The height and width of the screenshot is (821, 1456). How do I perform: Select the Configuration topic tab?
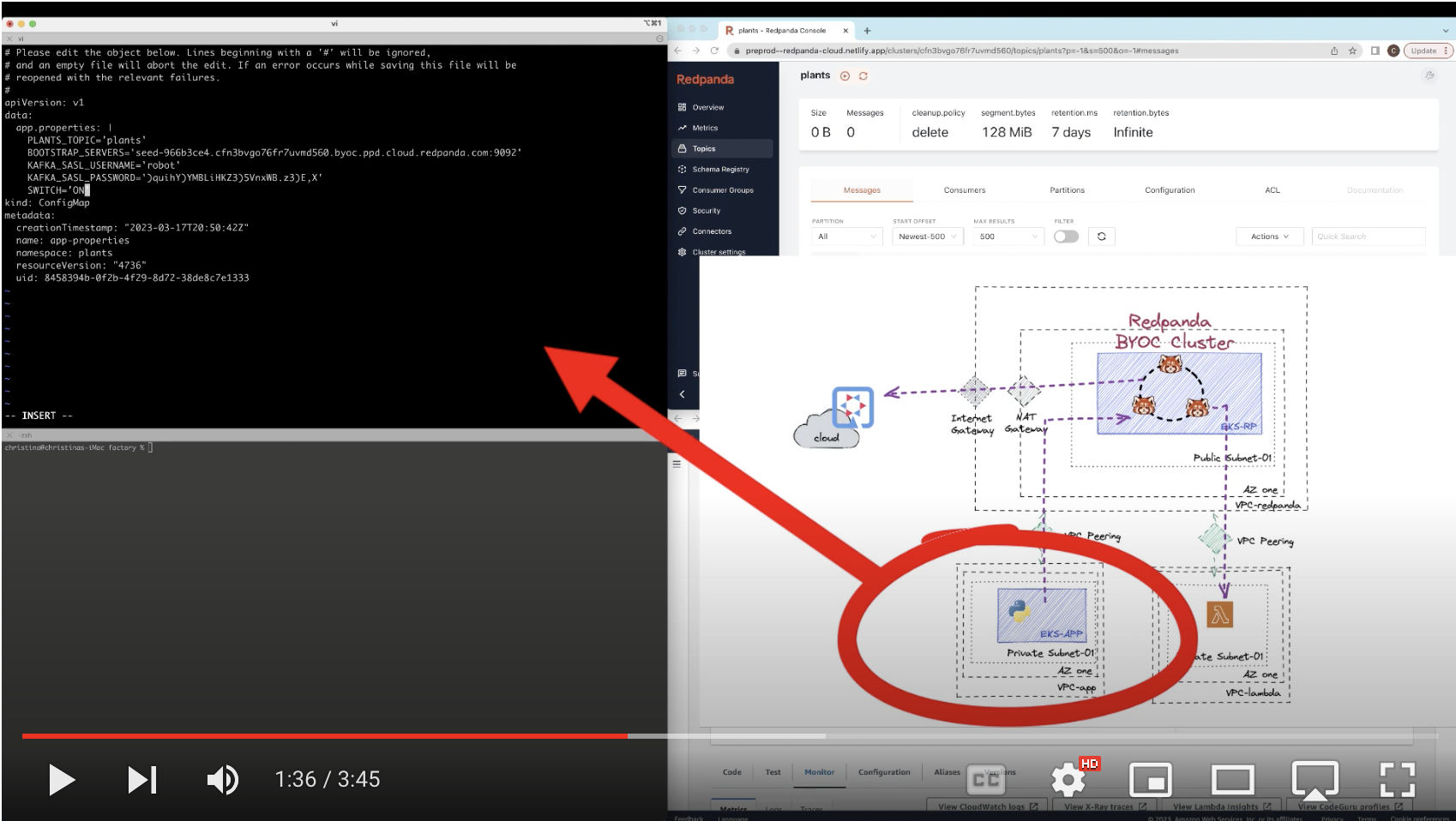pyautogui.click(x=1170, y=190)
